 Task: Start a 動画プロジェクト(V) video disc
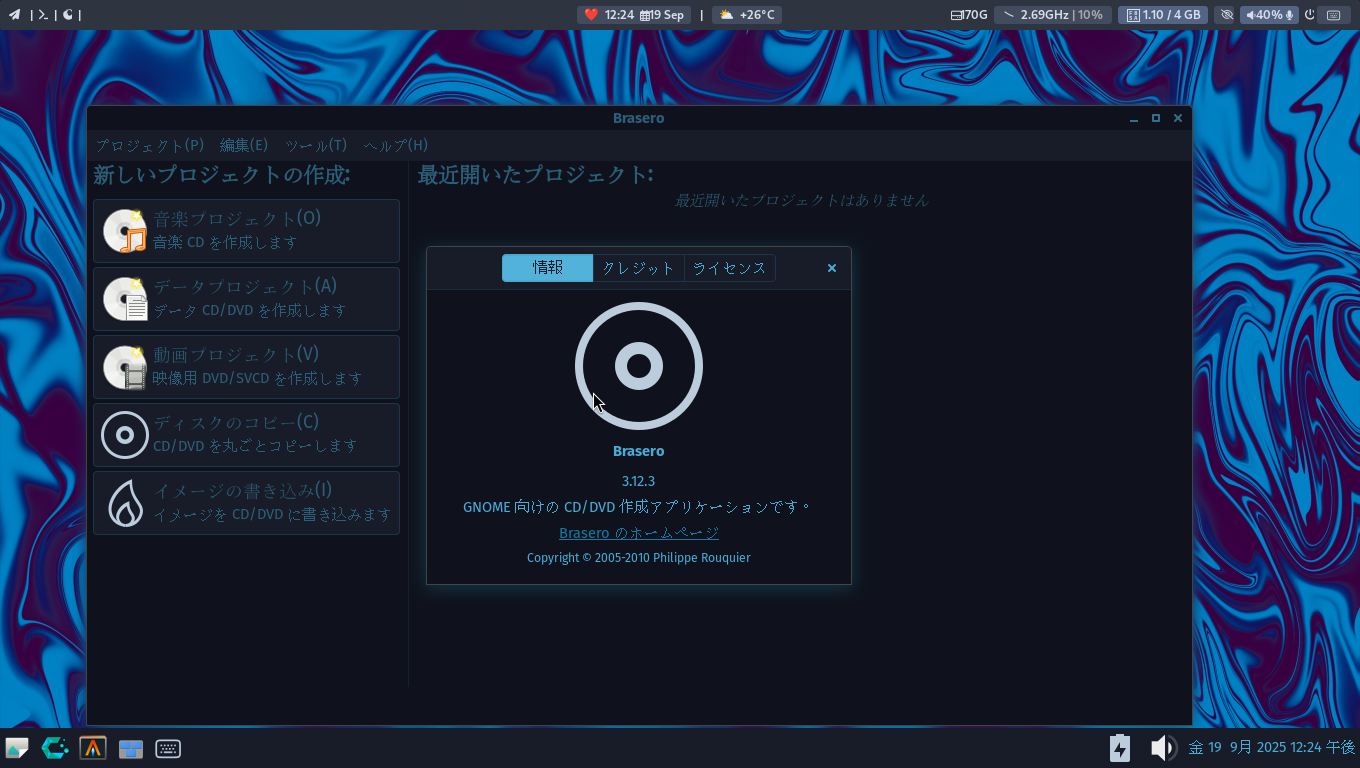[246, 367]
